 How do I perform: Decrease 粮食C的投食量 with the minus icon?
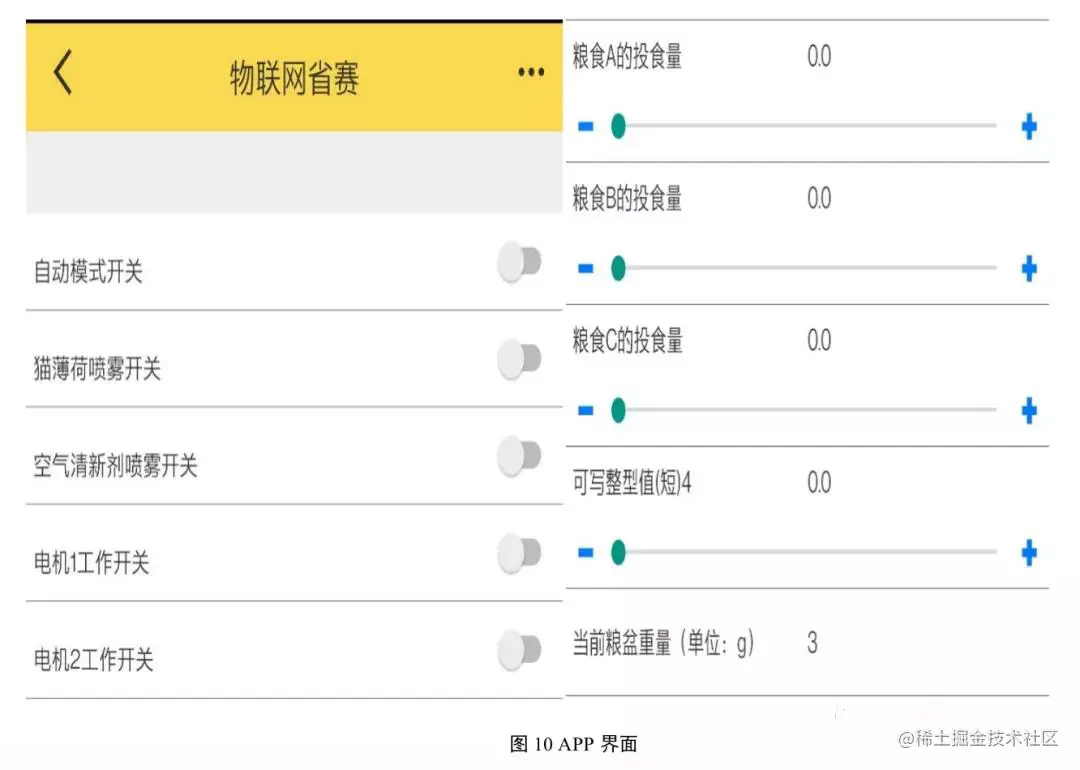click(x=585, y=410)
